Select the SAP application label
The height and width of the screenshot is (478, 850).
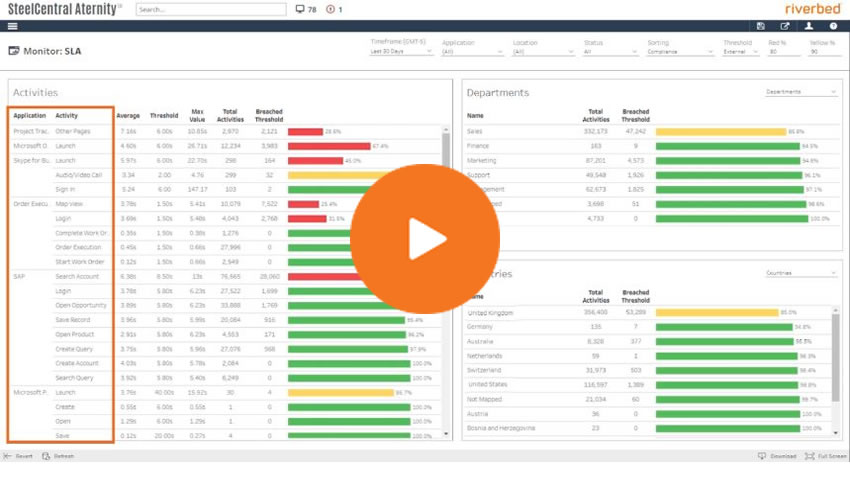19,276
